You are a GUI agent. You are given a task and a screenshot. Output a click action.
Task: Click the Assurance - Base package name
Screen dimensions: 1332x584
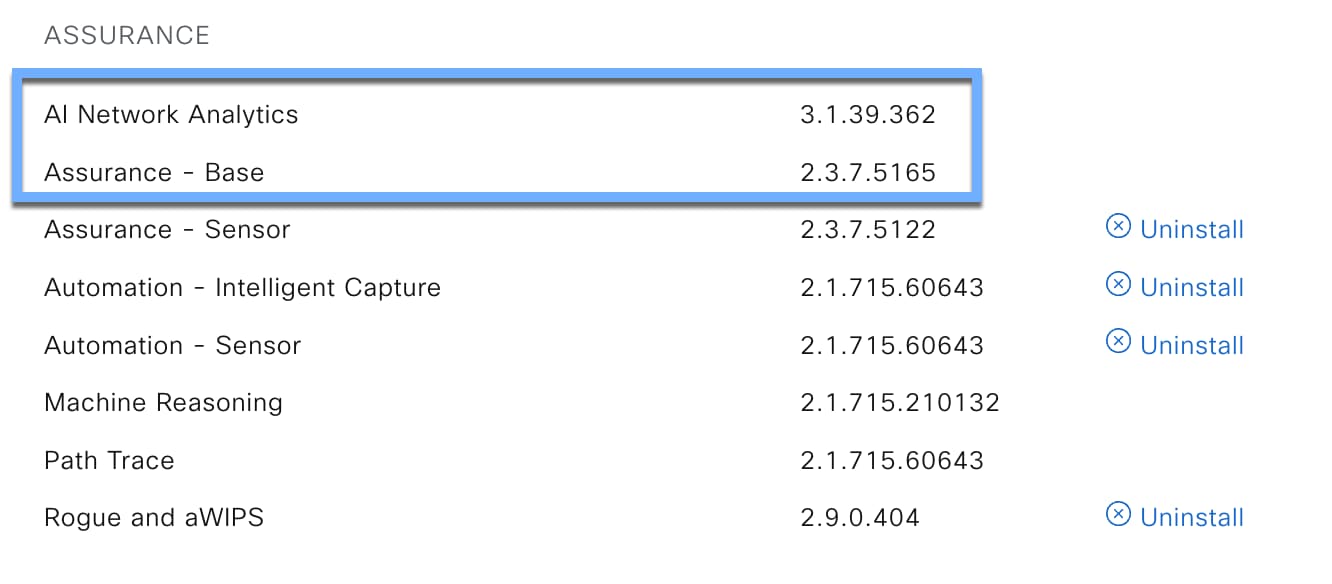tap(154, 173)
